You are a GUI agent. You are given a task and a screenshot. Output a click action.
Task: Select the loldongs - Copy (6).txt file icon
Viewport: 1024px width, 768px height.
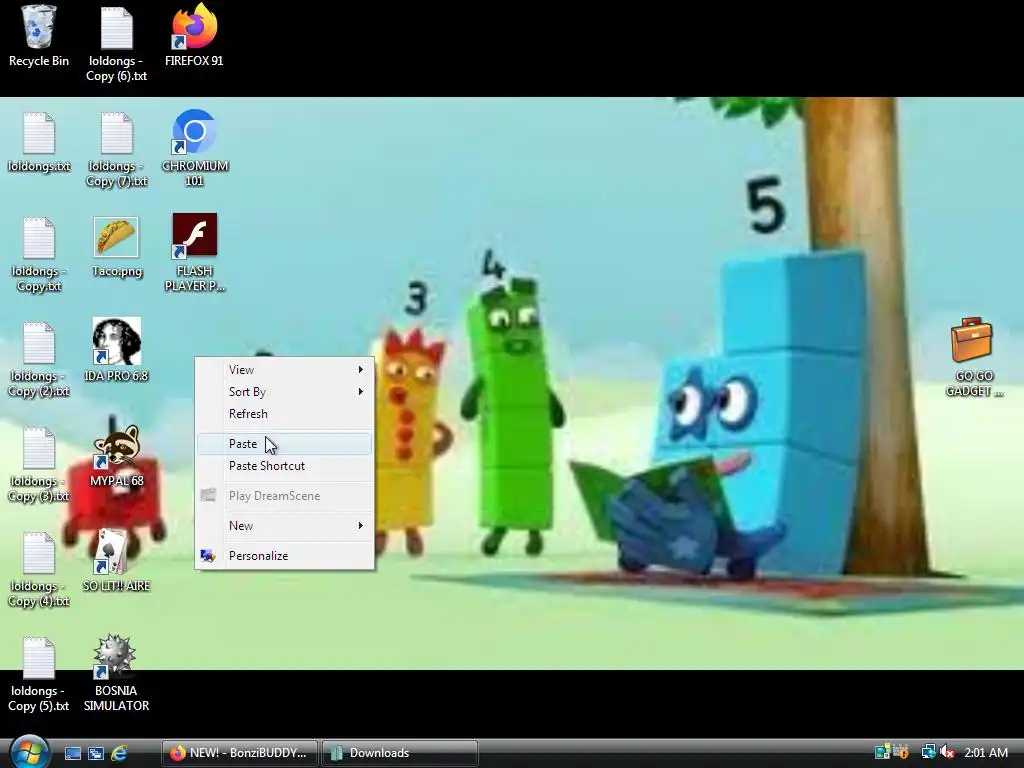pyautogui.click(x=116, y=43)
